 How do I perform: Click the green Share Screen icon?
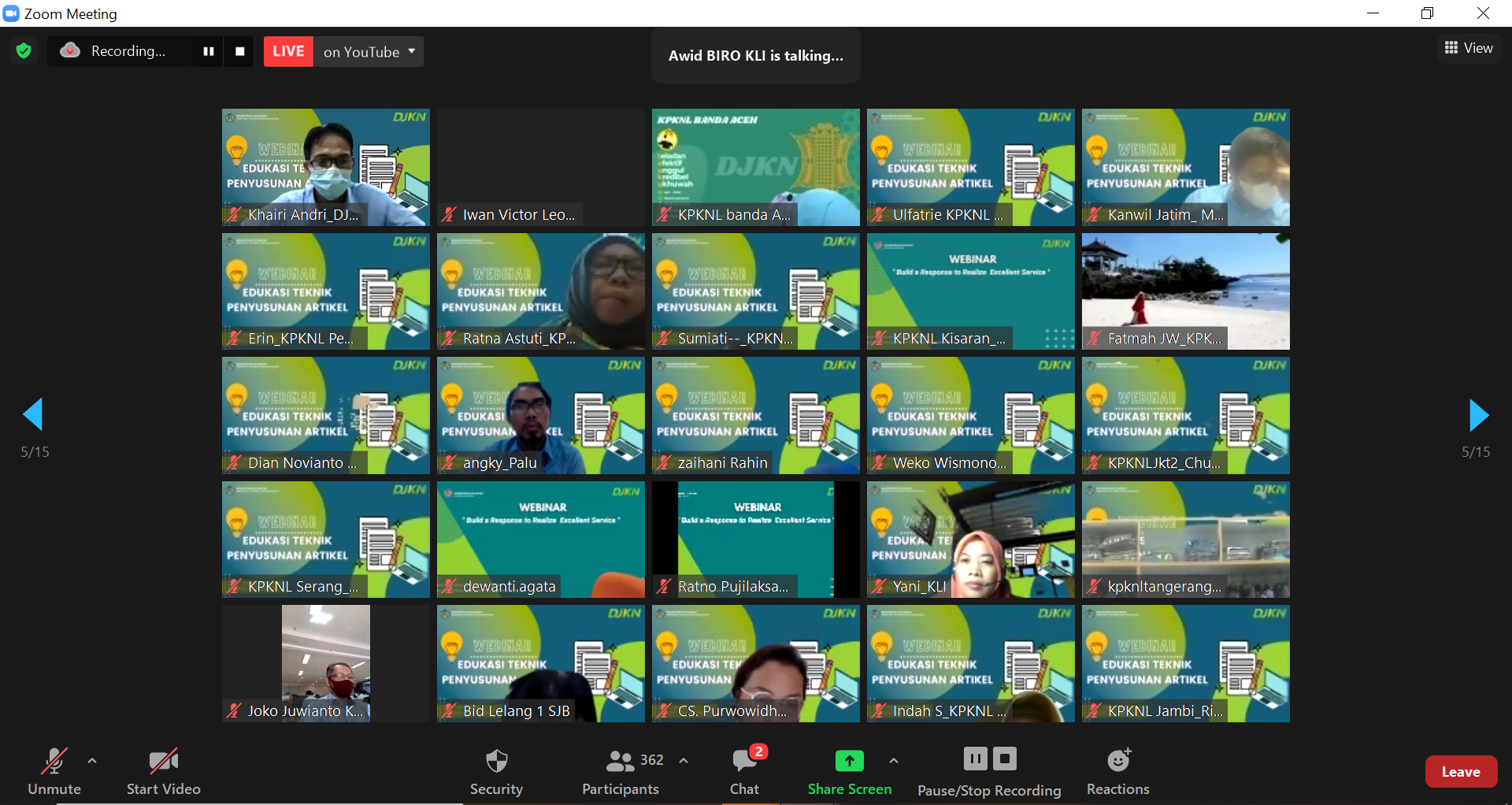click(x=849, y=762)
